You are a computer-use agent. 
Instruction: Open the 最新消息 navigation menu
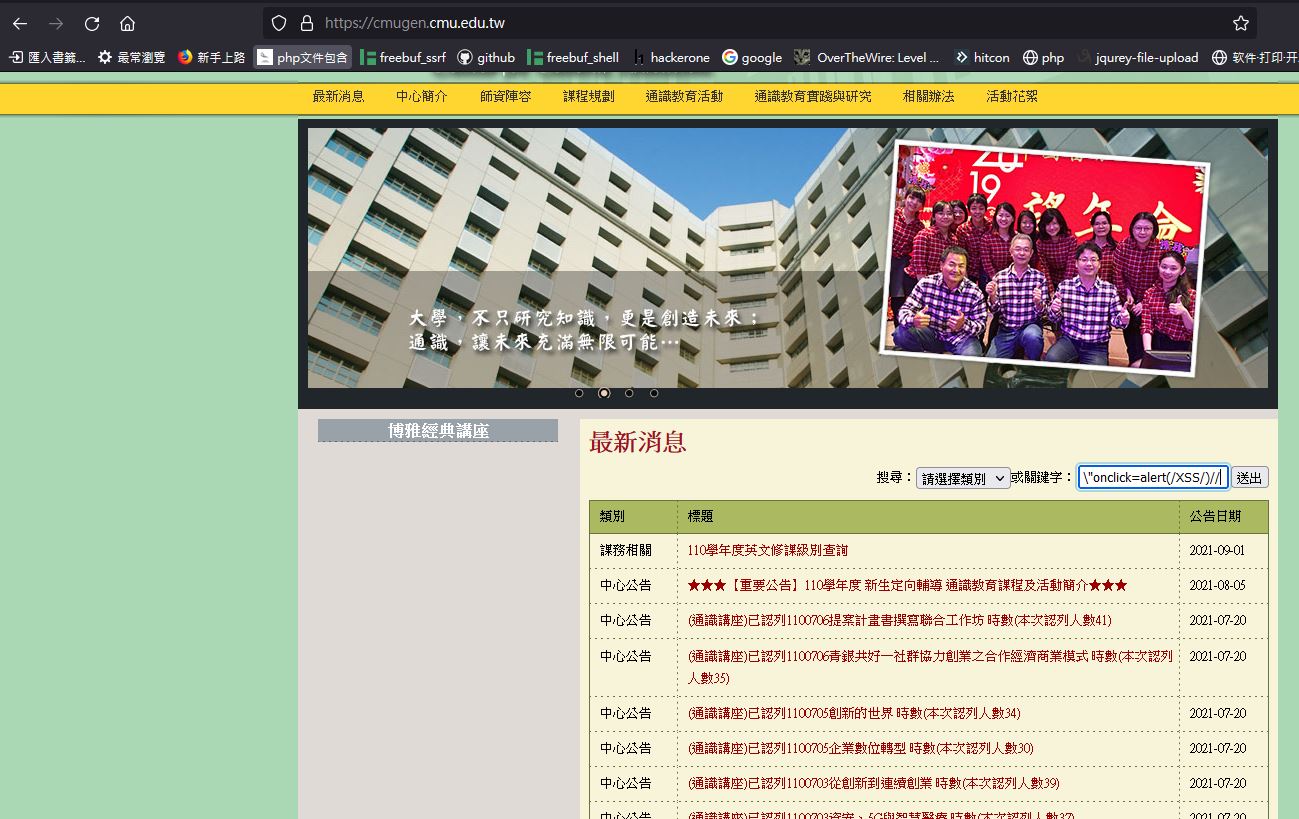coord(338,97)
